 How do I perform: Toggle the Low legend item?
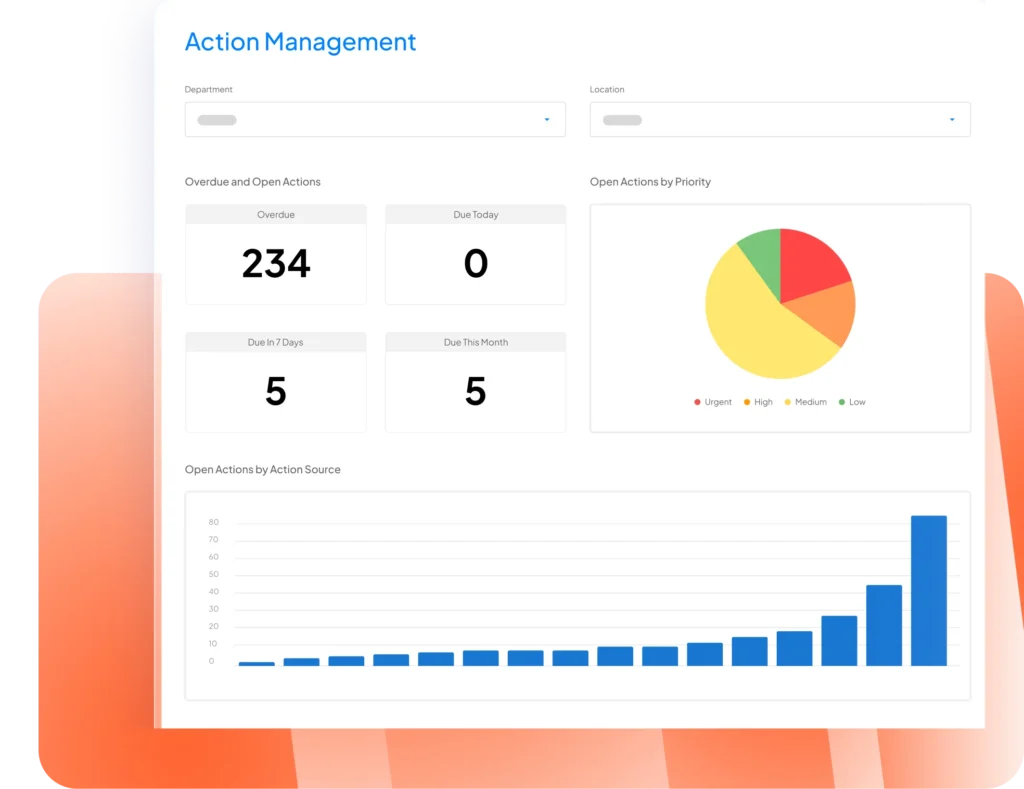(x=852, y=402)
